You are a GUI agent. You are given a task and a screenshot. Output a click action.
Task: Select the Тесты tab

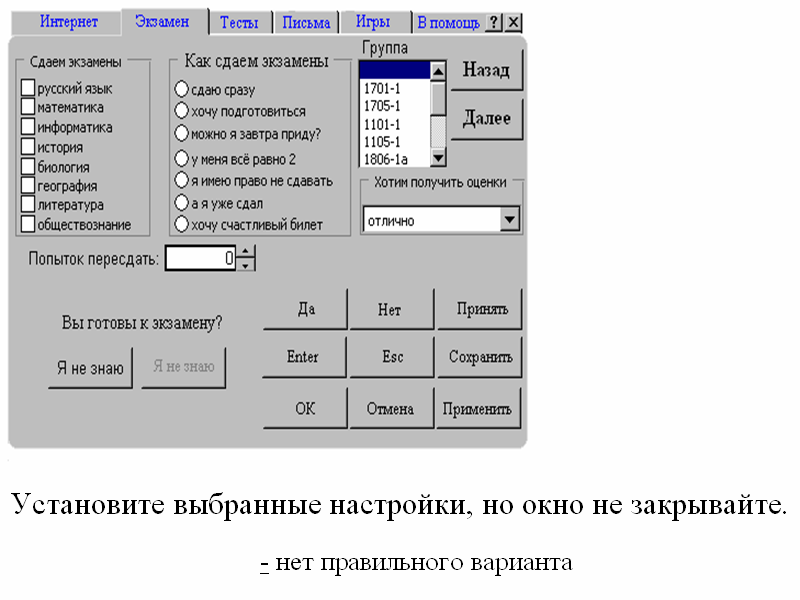pyautogui.click(x=239, y=22)
